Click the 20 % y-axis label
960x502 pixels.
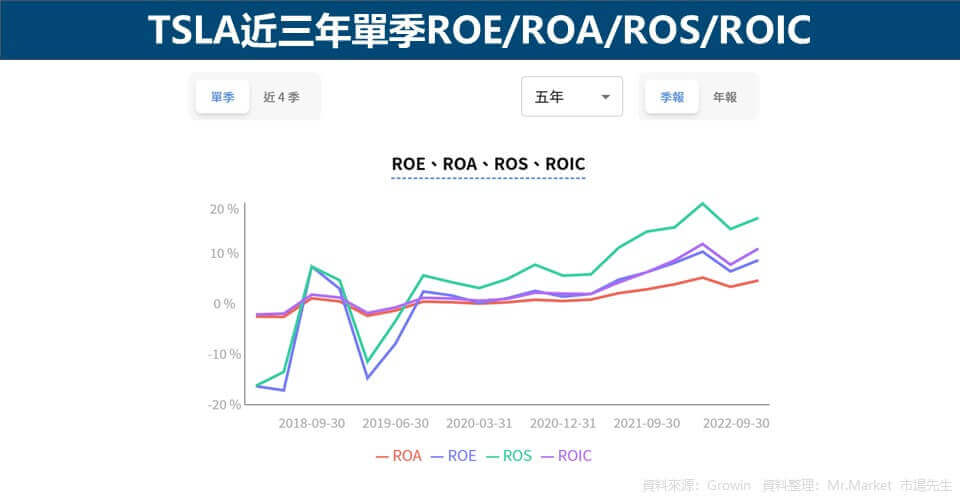point(224,209)
